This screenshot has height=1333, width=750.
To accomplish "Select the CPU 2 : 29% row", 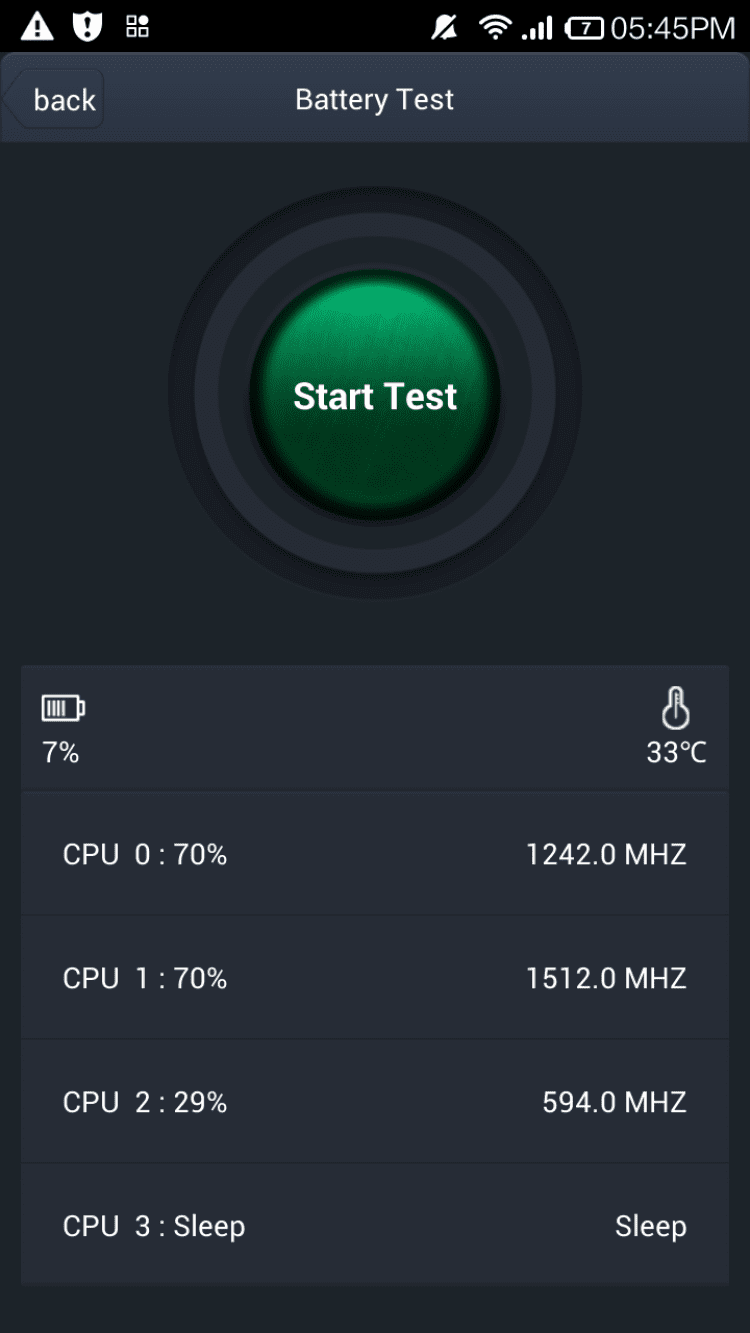I will [x=374, y=1102].
